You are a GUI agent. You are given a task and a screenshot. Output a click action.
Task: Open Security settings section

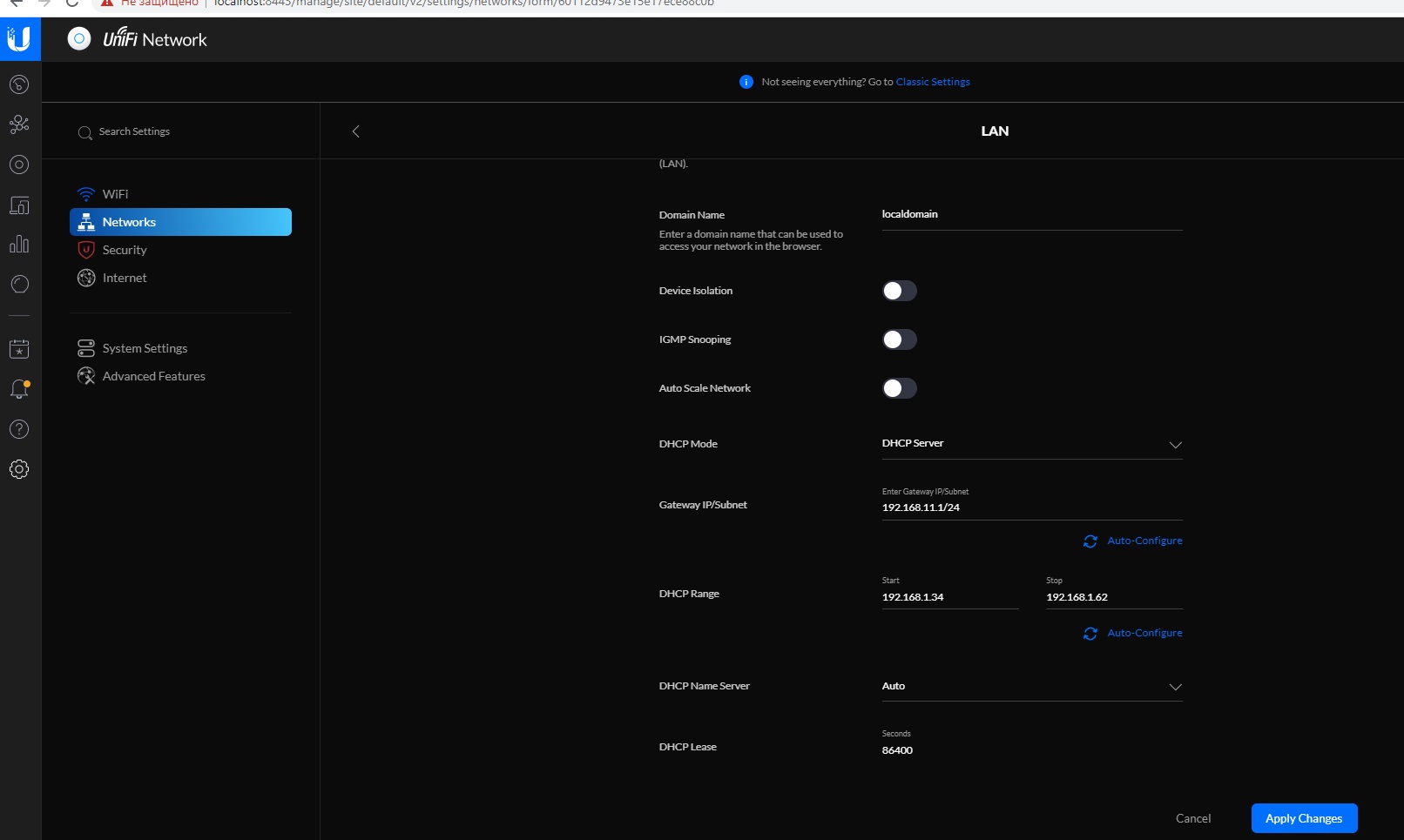(125, 250)
